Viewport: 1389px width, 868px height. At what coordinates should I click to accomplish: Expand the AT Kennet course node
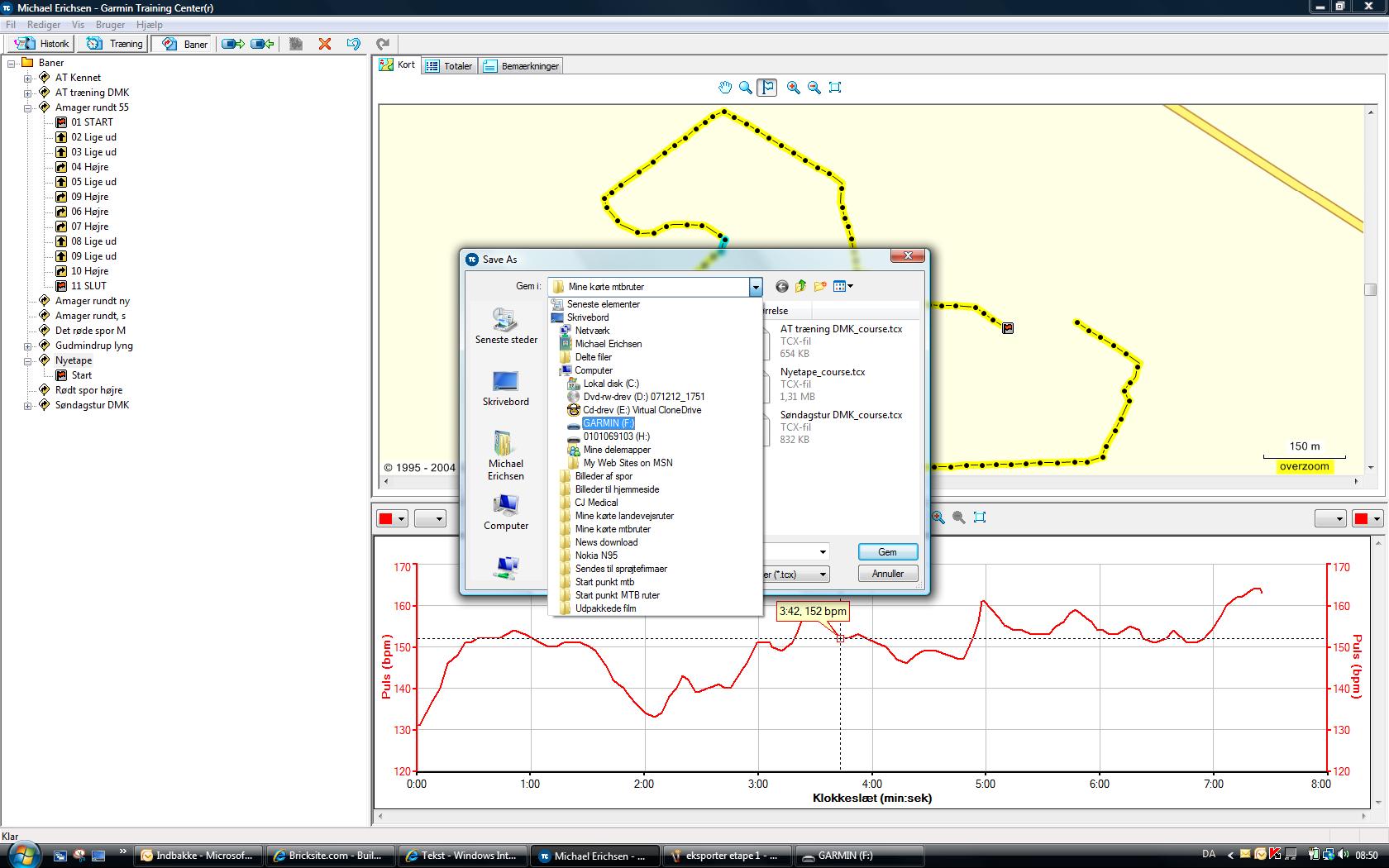pyautogui.click(x=27, y=78)
